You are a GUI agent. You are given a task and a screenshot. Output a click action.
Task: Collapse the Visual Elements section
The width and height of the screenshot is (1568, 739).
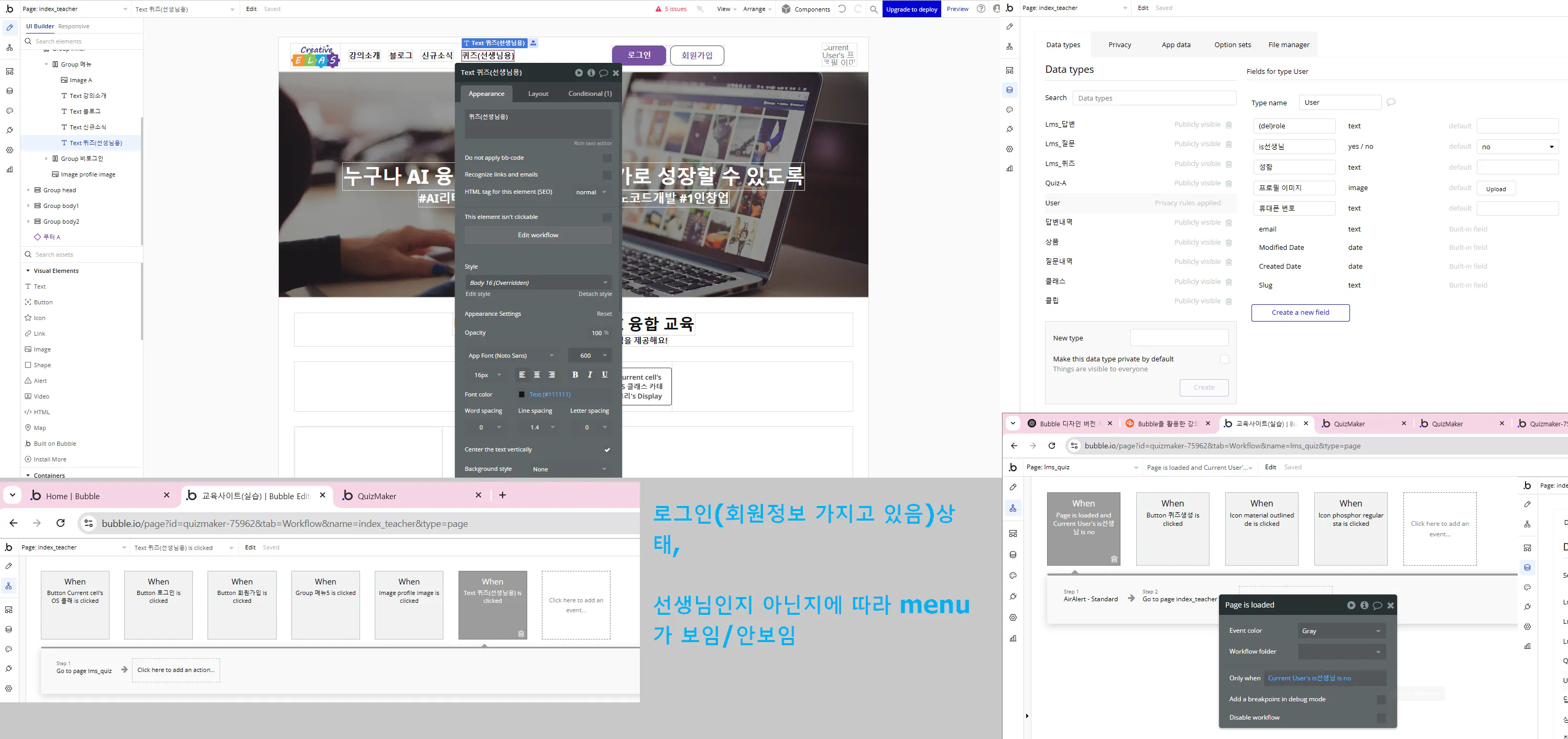[28, 271]
